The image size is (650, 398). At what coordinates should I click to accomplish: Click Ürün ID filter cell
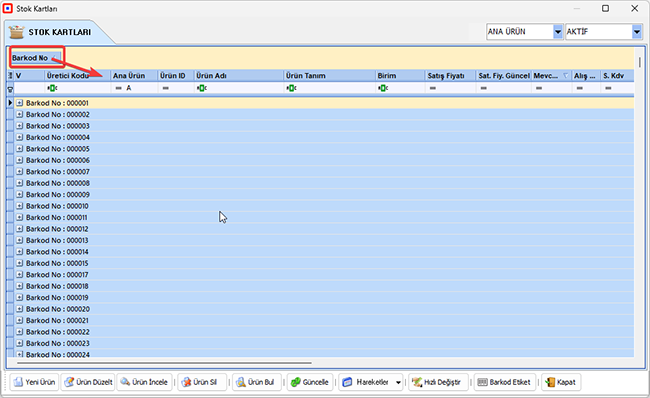pyautogui.click(x=176, y=88)
